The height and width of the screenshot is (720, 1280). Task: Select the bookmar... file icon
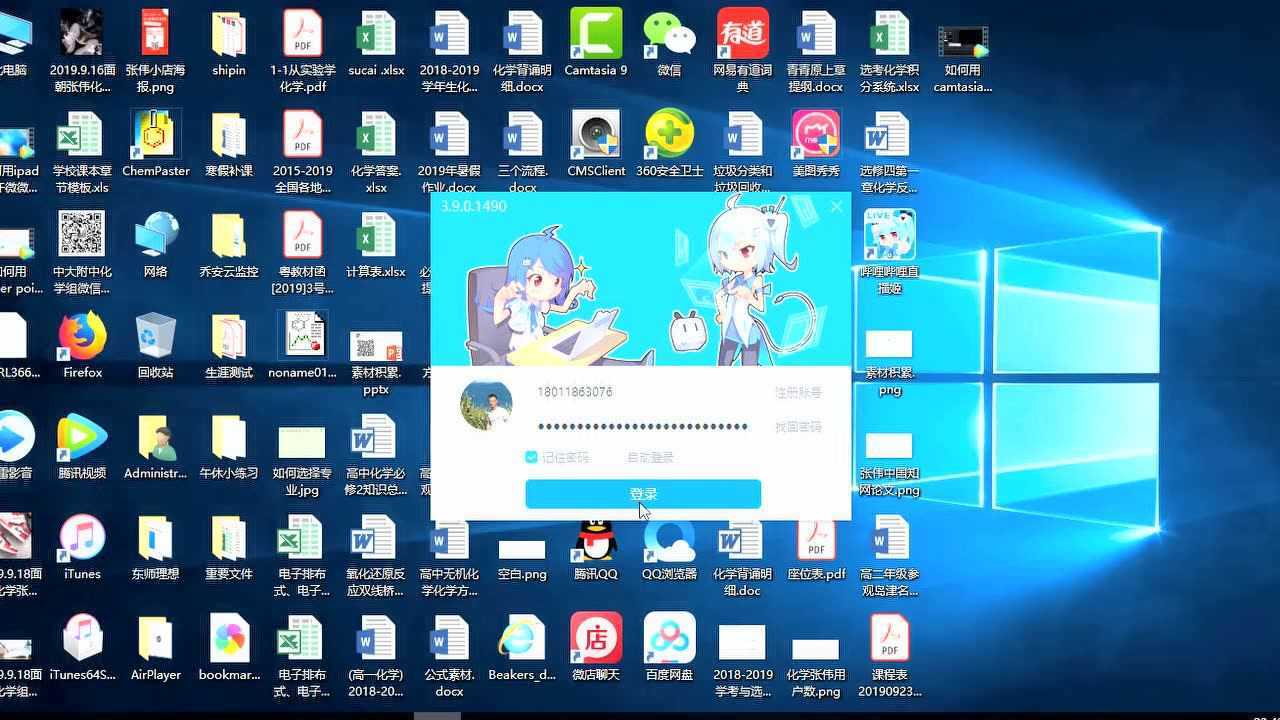229,649
